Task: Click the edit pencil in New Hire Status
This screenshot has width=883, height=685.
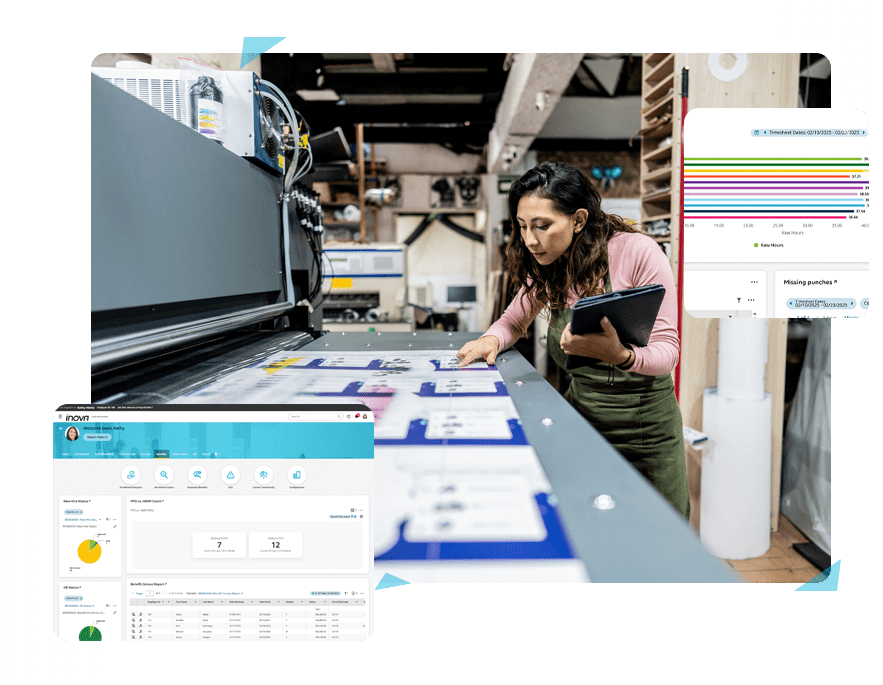Action: (115, 527)
